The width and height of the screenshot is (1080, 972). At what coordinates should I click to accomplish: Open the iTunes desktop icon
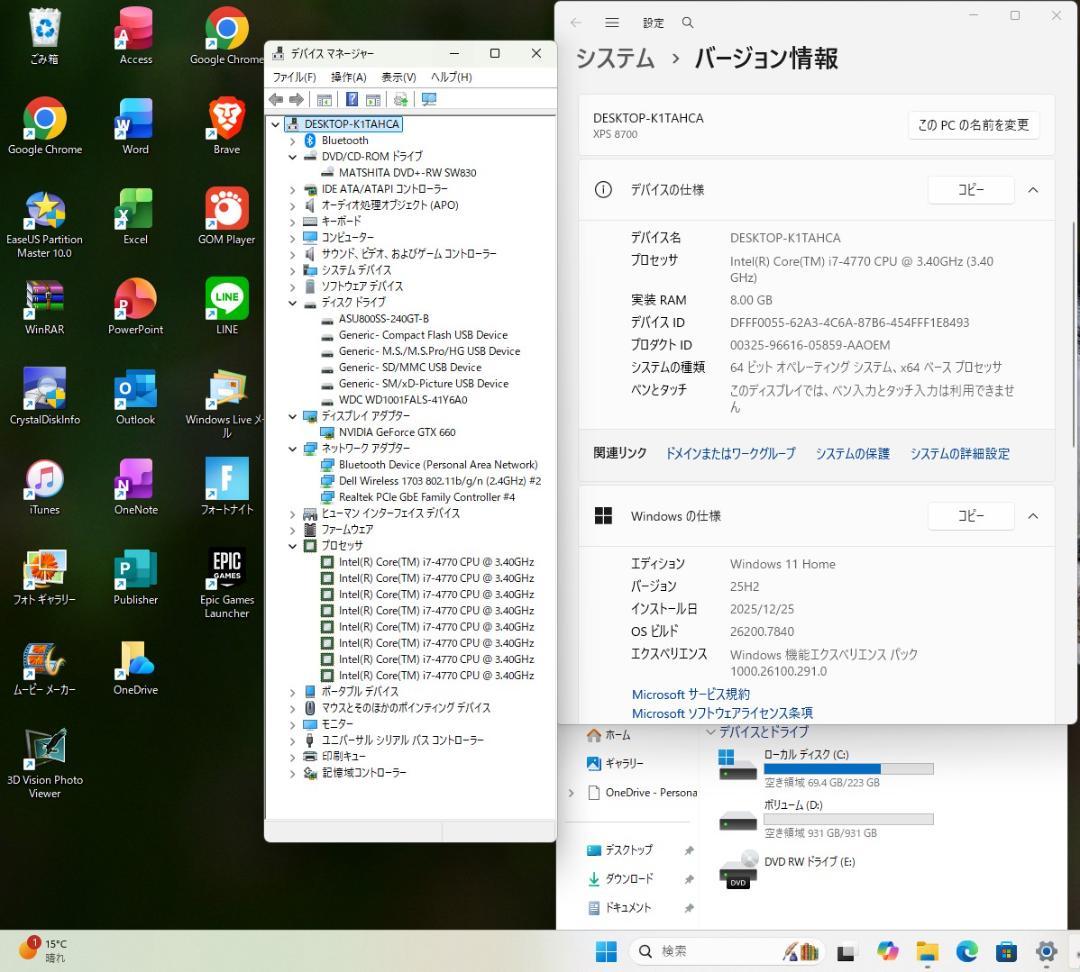45,486
